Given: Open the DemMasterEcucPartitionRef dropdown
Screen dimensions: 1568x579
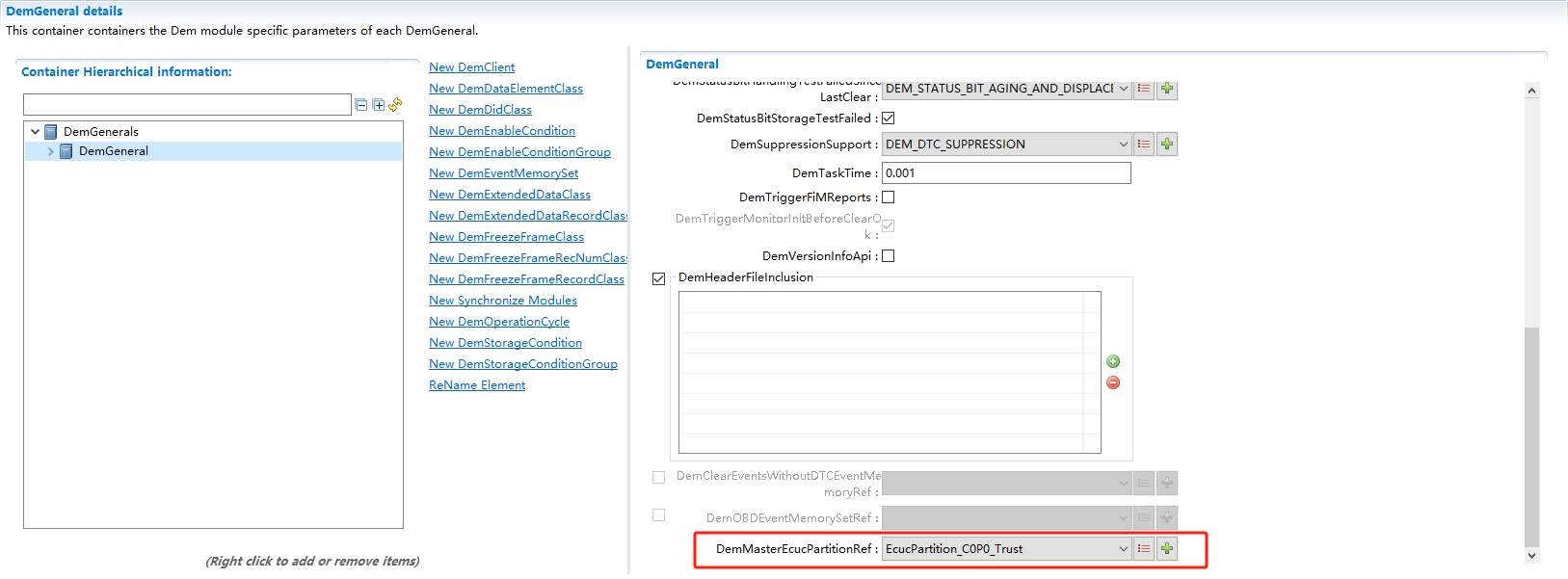Looking at the screenshot, I should click(x=1123, y=549).
